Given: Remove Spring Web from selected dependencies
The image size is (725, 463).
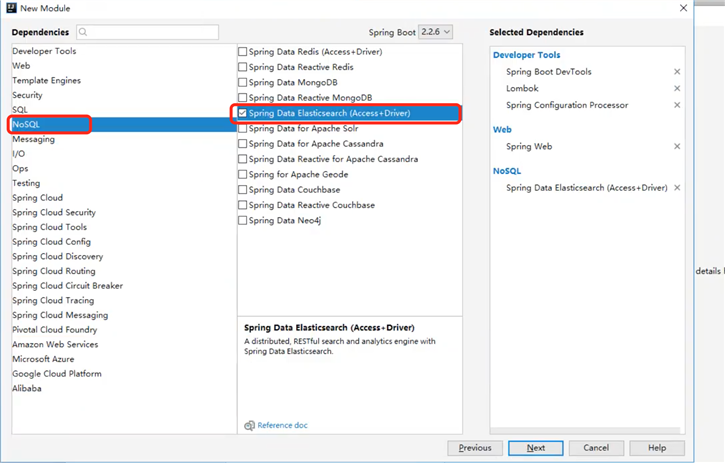Looking at the screenshot, I should (677, 146).
